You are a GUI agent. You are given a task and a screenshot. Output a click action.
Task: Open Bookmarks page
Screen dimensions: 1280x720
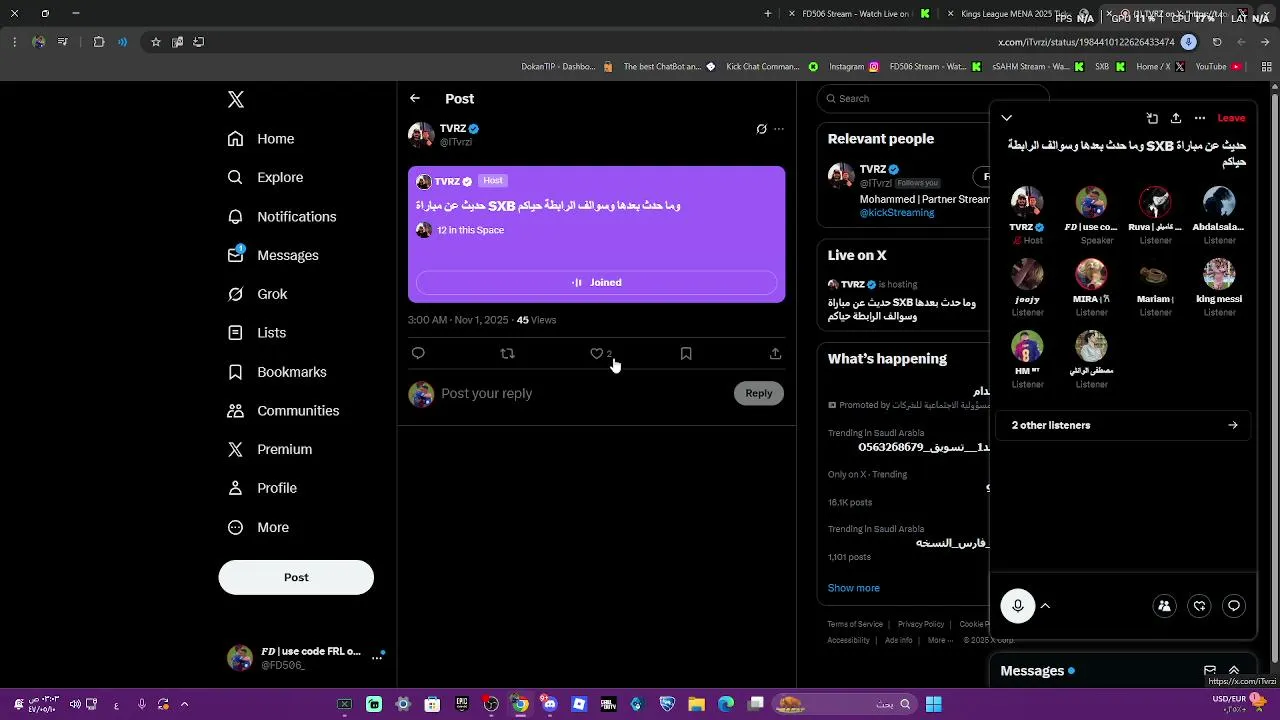tap(277, 372)
